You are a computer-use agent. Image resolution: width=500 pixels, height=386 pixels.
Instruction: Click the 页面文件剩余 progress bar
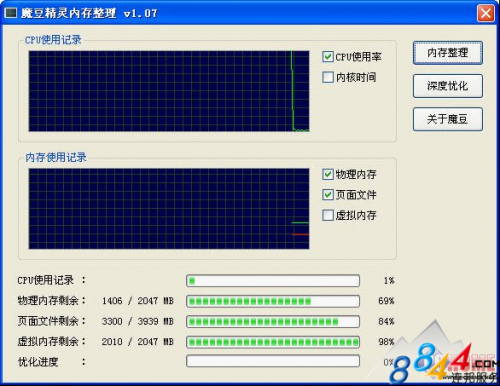pyautogui.click(x=273, y=322)
